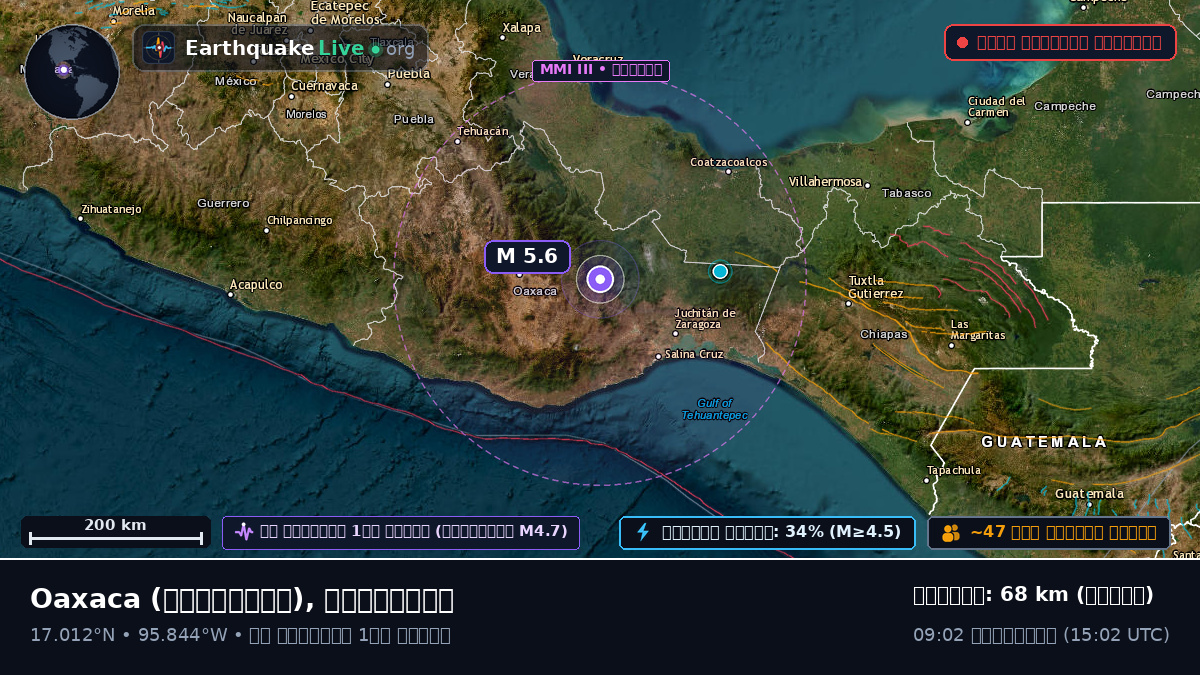Viewport: 1200px width, 675px height.
Task: Click the purple epicenter marker near Oaxaca
Action: click(x=600, y=279)
